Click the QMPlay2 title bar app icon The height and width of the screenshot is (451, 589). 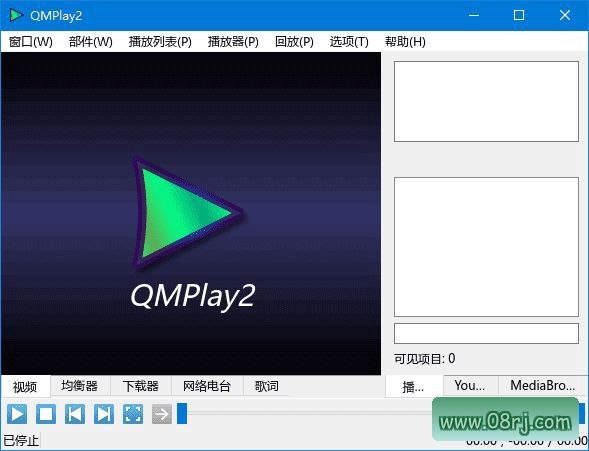tap(16, 15)
